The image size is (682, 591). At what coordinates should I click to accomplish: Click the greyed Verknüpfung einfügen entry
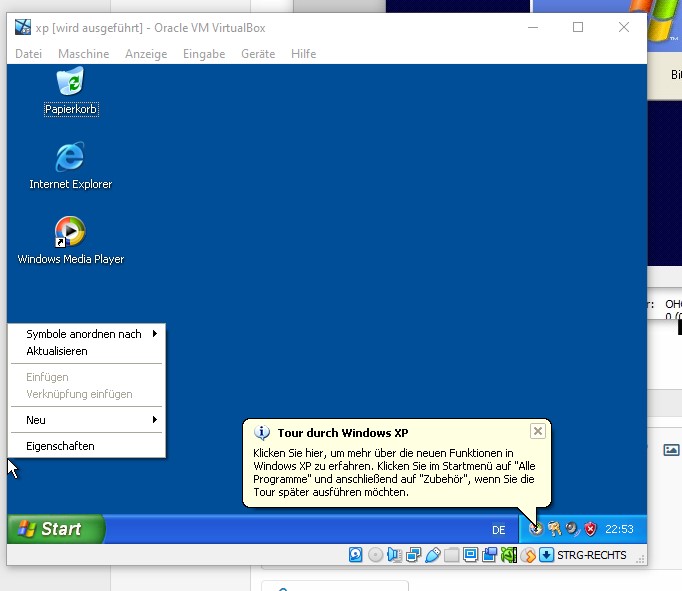87,394
